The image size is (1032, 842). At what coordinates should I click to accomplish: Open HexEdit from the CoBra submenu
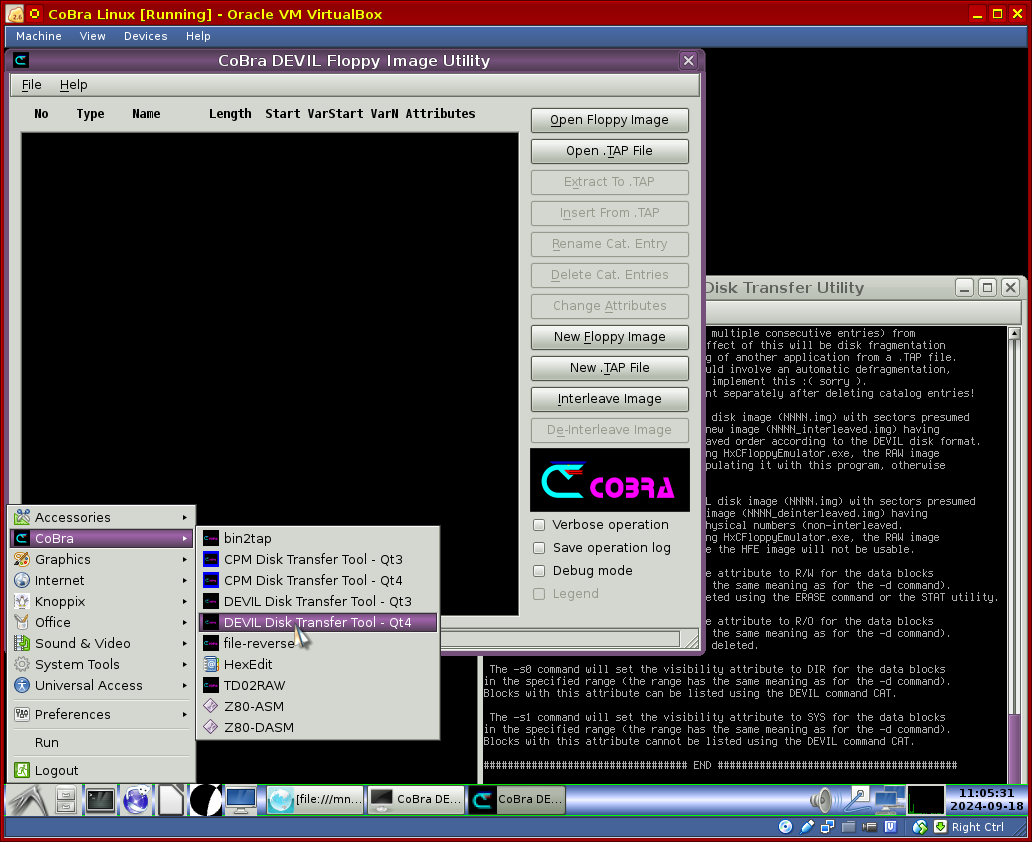pyautogui.click(x=248, y=664)
